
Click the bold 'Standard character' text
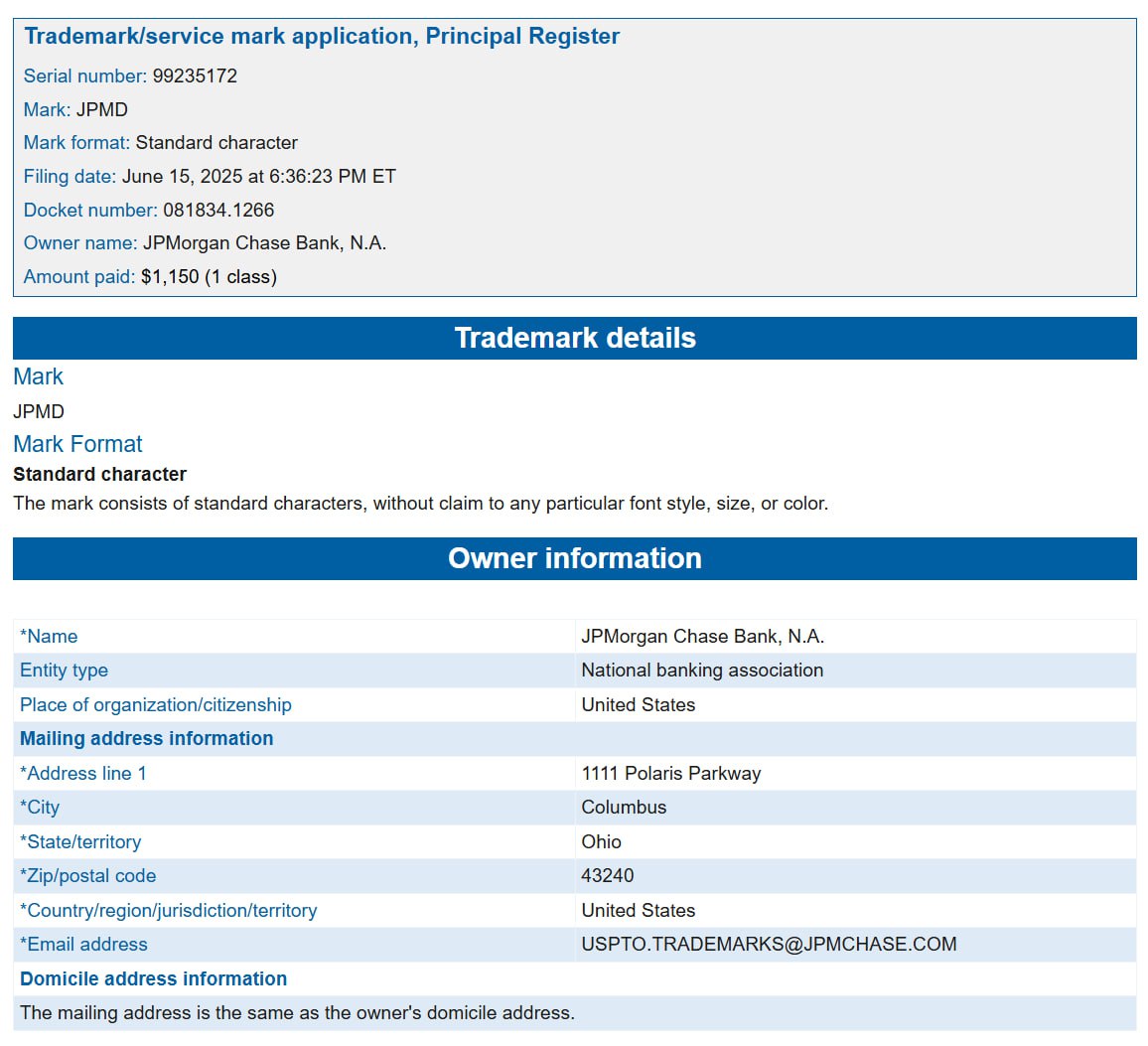(99, 475)
